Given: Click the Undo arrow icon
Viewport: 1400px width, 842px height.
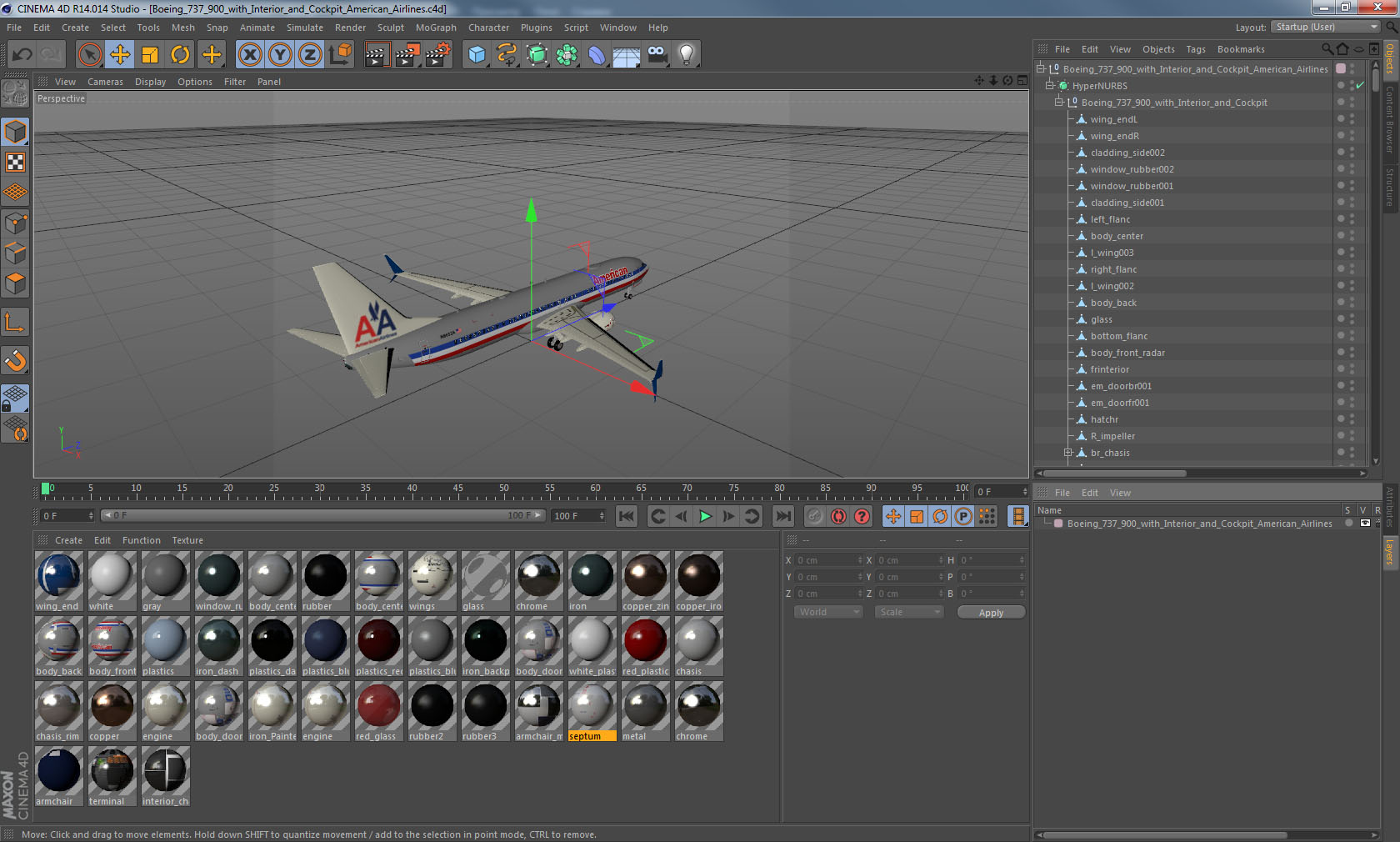Looking at the screenshot, I should (22, 55).
